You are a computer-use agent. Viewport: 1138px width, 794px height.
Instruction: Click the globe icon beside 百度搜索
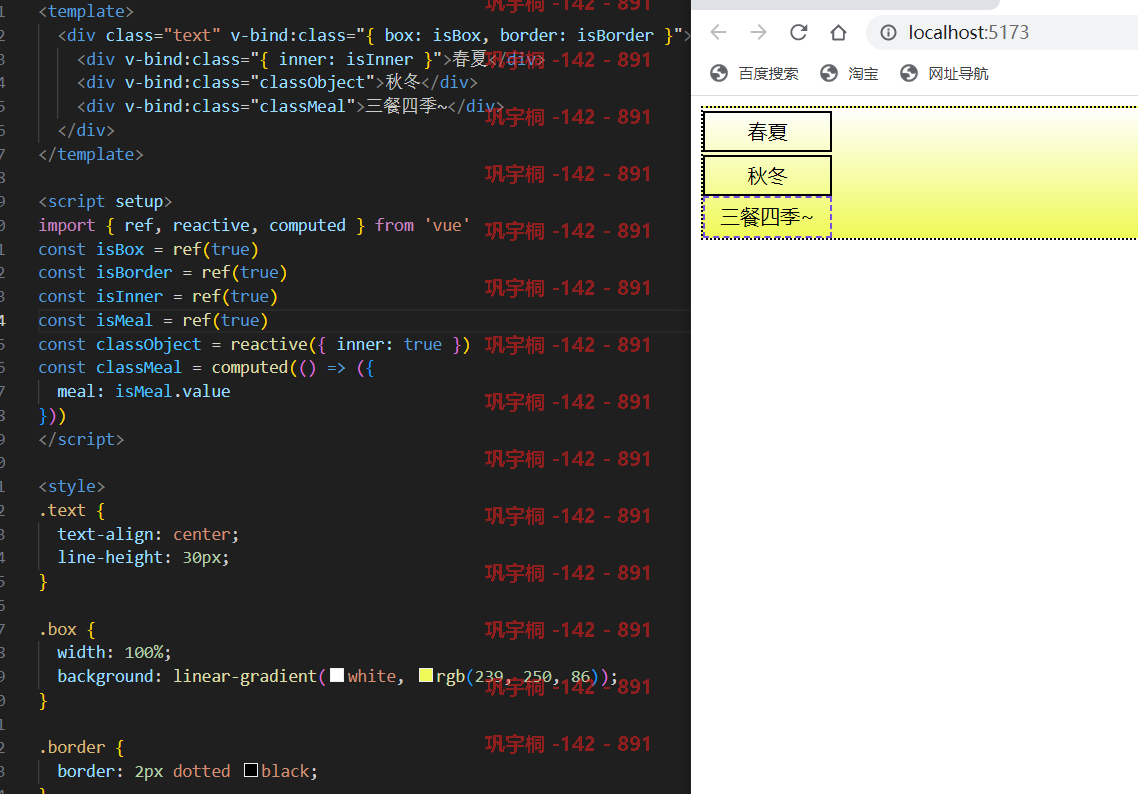[x=719, y=73]
